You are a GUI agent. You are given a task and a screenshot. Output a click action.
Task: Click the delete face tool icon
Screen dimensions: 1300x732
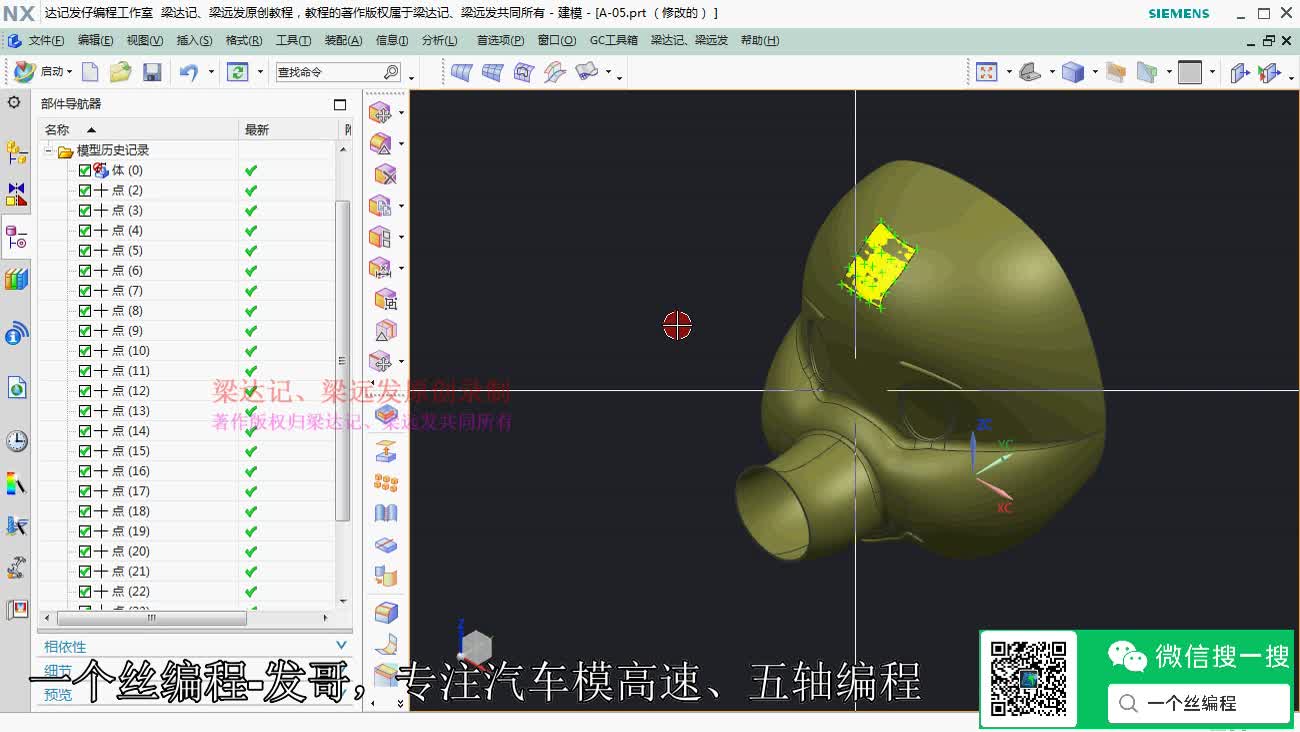[385, 175]
